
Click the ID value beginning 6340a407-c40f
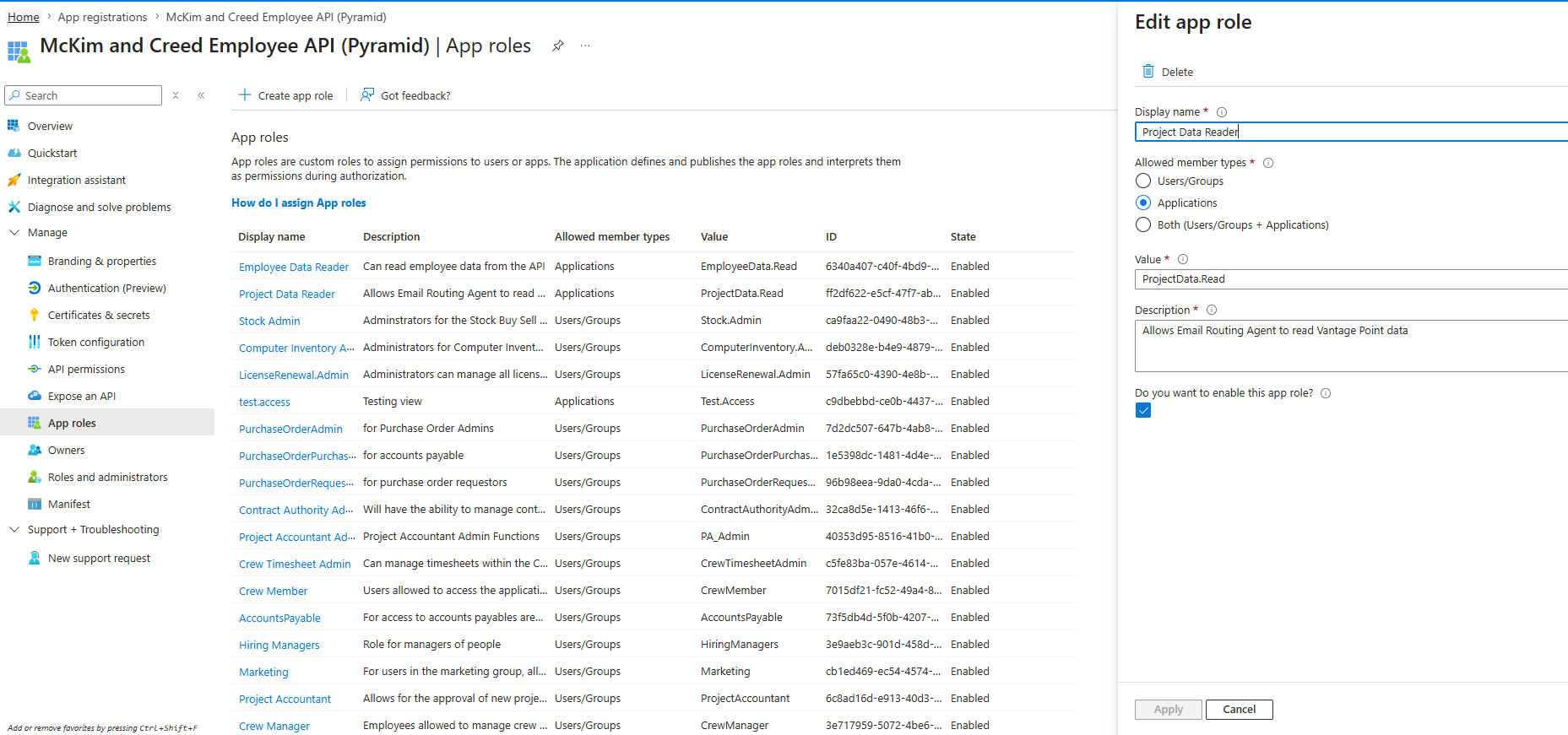pyautogui.click(x=882, y=267)
